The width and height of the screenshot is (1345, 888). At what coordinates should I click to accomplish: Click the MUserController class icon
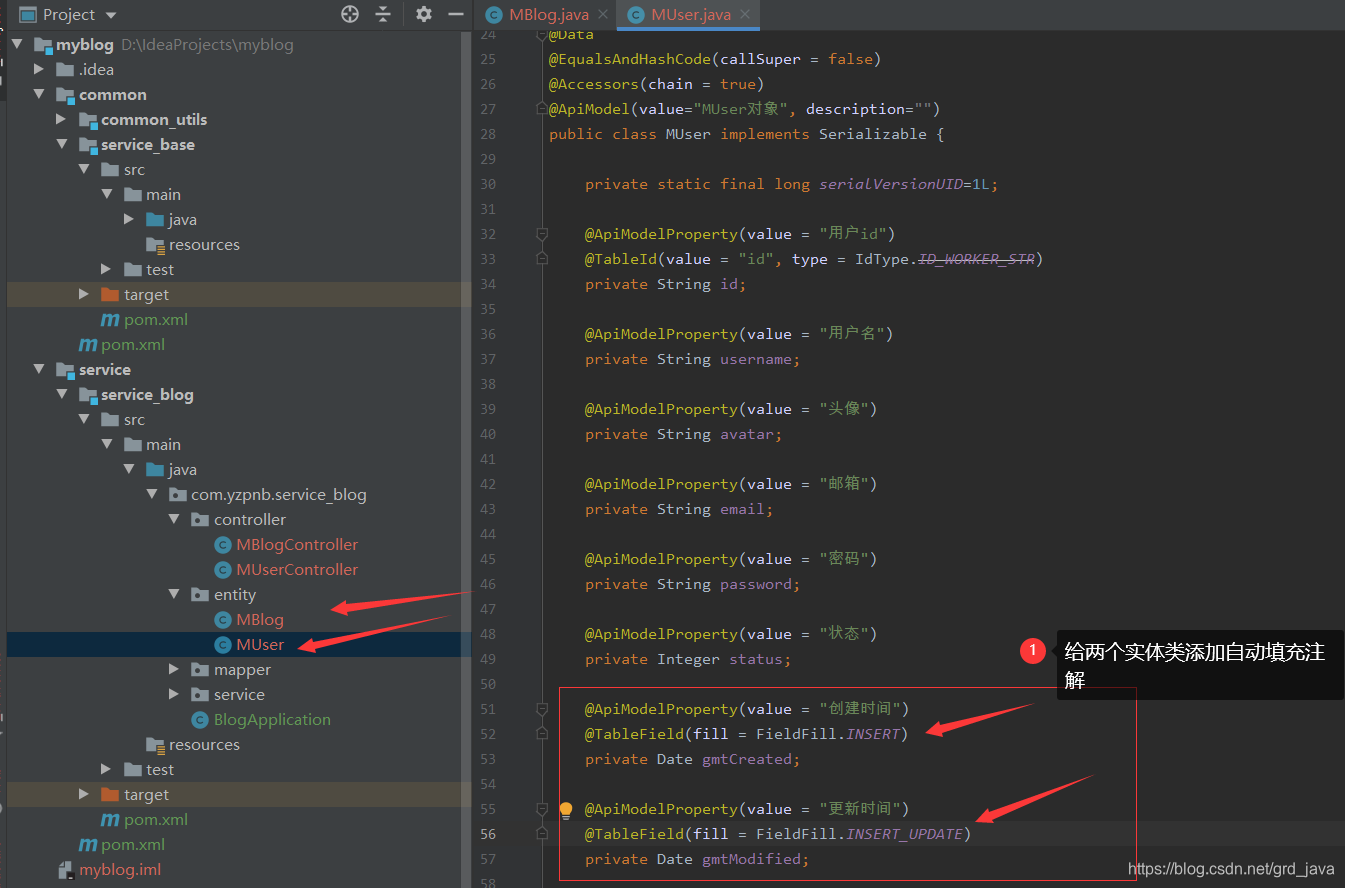223,570
